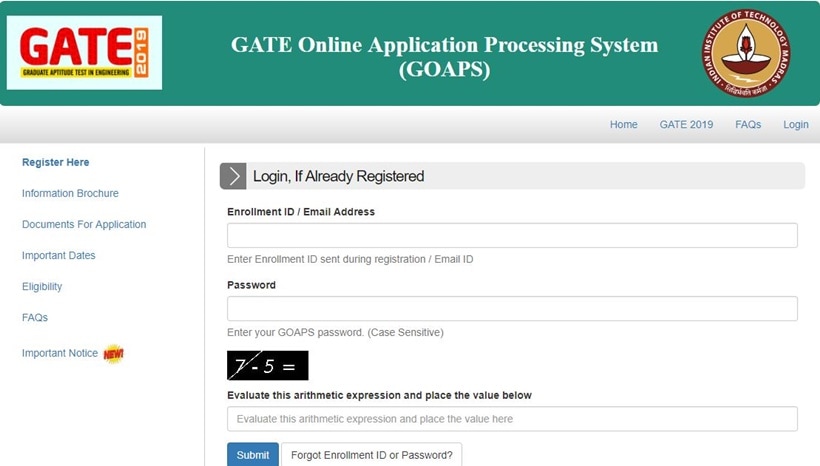
Task: Click the NEW badge next to Important Notice
Action: 113,354
